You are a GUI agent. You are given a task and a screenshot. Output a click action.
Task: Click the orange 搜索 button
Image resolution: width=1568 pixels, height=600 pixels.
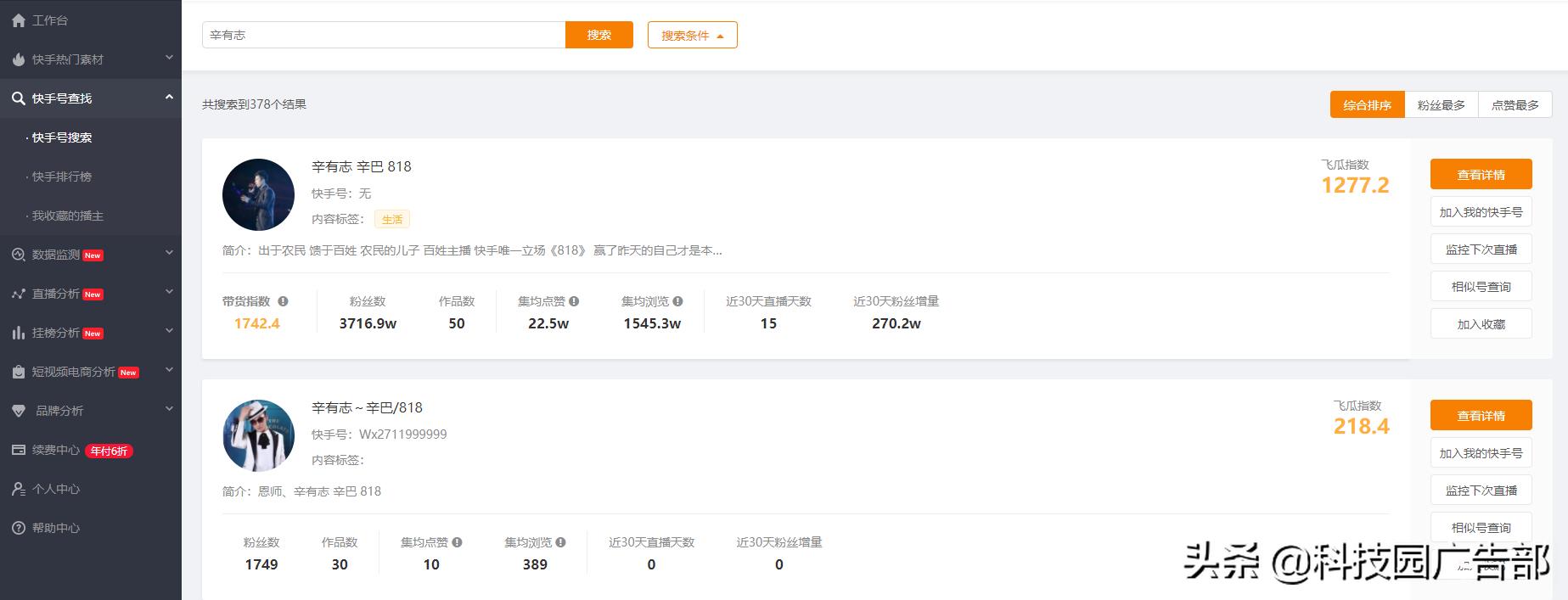(599, 35)
